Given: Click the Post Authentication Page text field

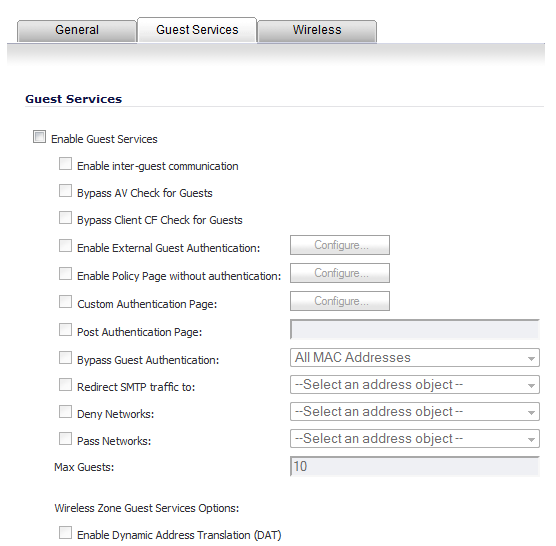Looking at the screenshot, I should click(x=415, y=329).
